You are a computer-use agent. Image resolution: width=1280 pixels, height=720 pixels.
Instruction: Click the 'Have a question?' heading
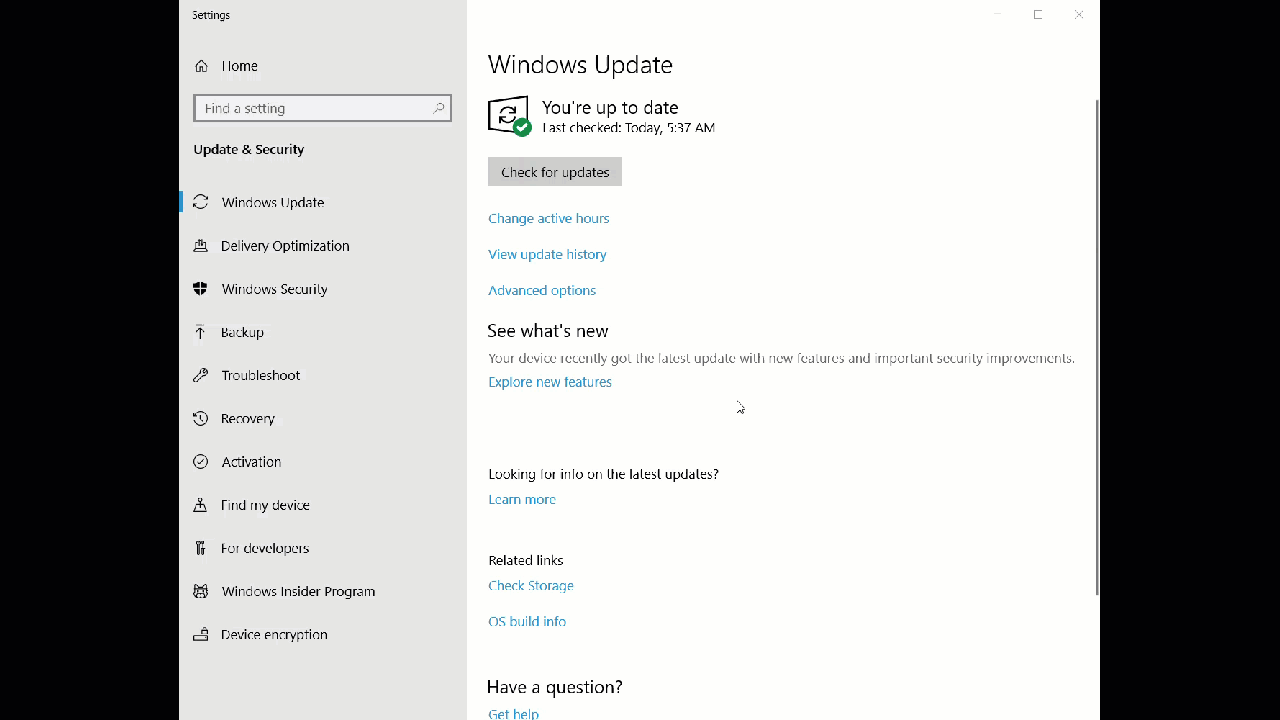coord(555,687)
